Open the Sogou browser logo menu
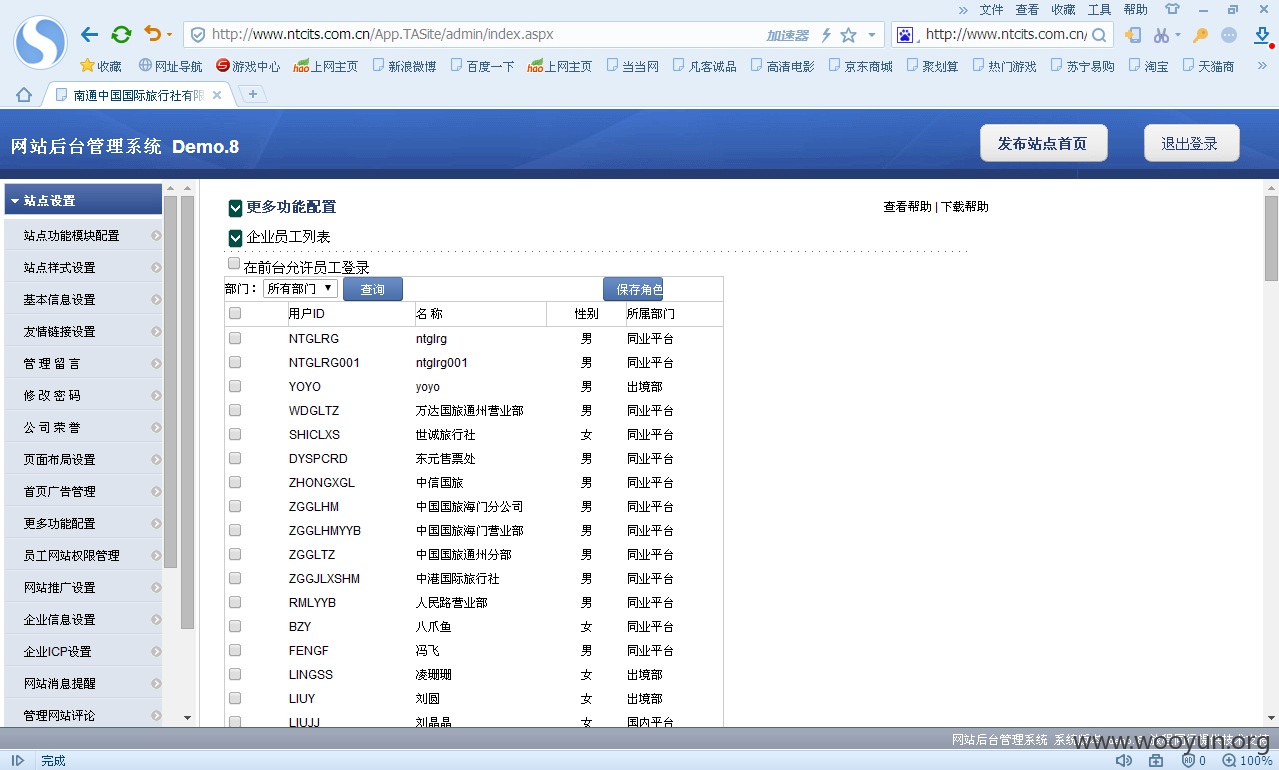 coord(40,42)
